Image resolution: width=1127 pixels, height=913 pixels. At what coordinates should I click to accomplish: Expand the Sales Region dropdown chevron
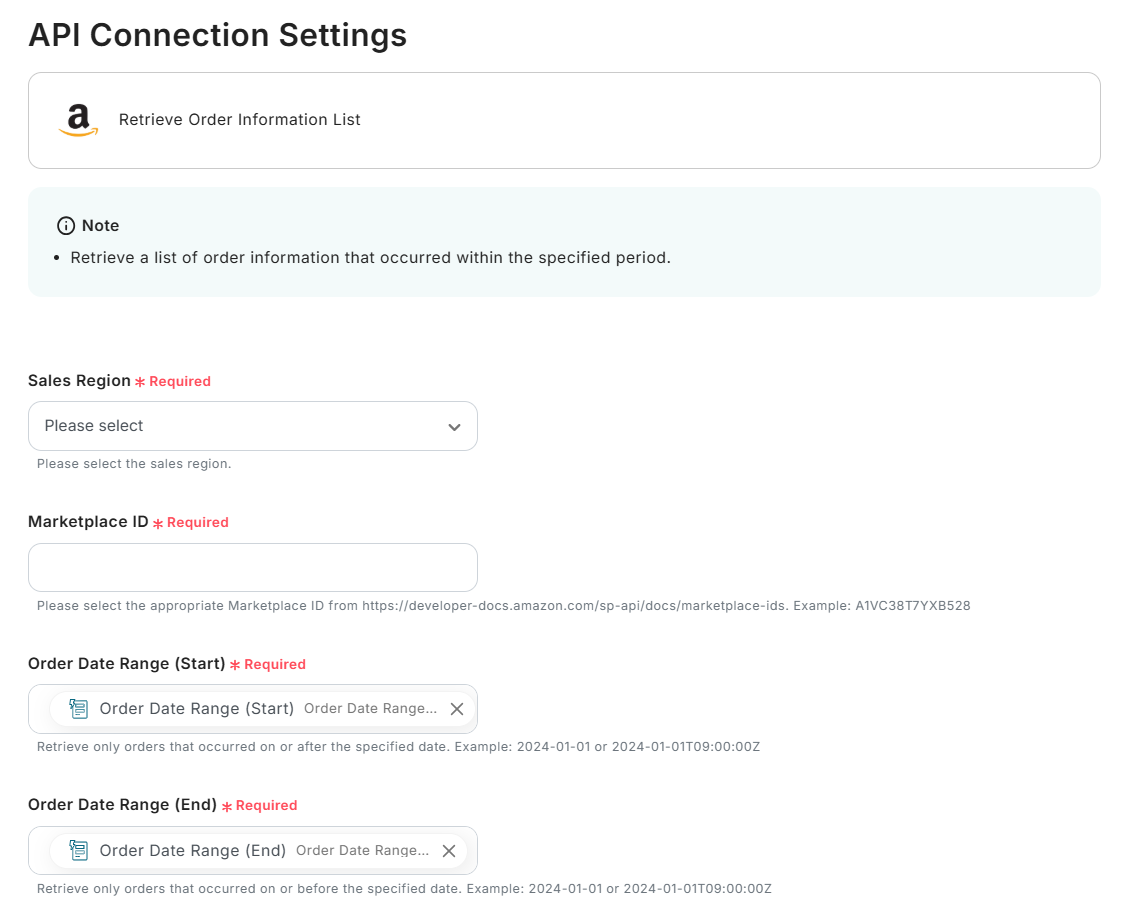point(454,427)
